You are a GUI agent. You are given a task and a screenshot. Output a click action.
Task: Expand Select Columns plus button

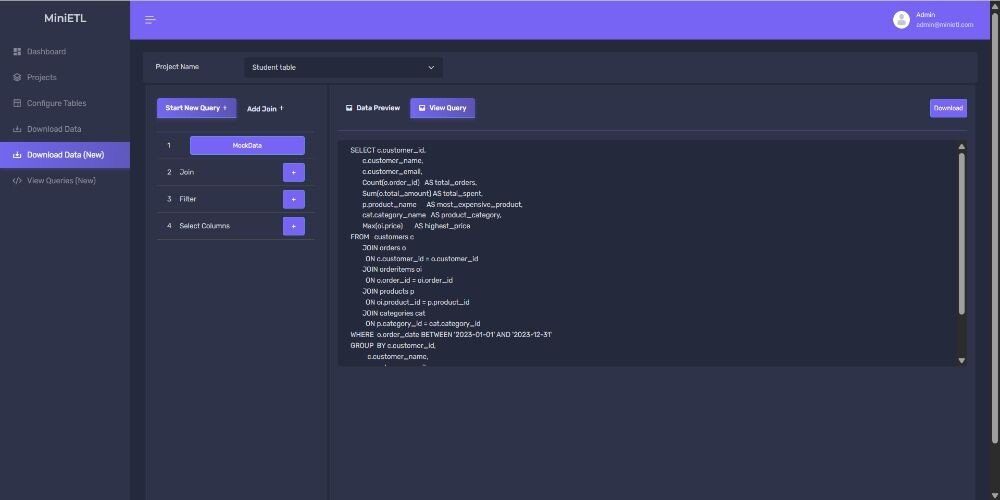(x=293, y=226)
